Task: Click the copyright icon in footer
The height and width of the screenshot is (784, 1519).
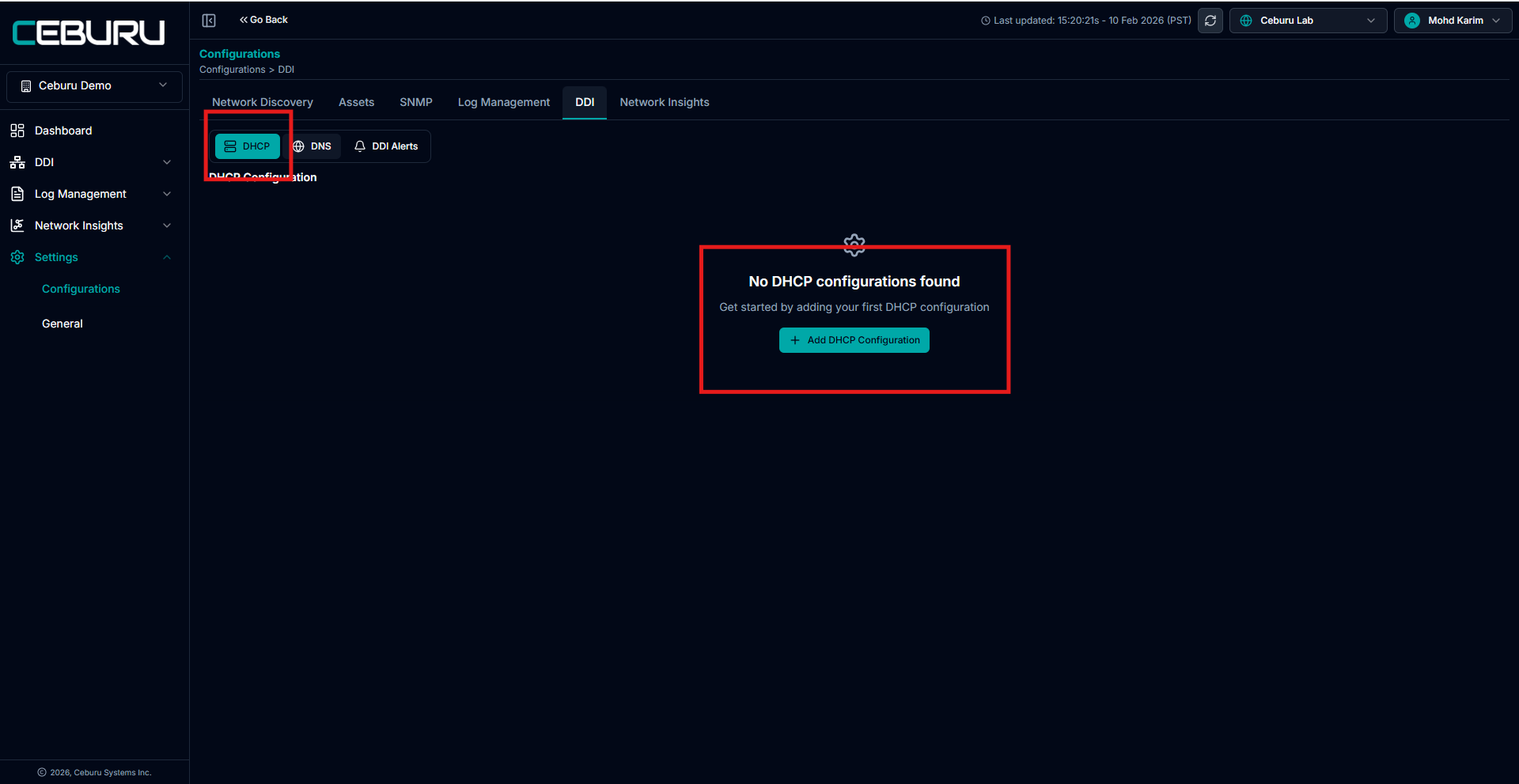Action: coord(42,772)
